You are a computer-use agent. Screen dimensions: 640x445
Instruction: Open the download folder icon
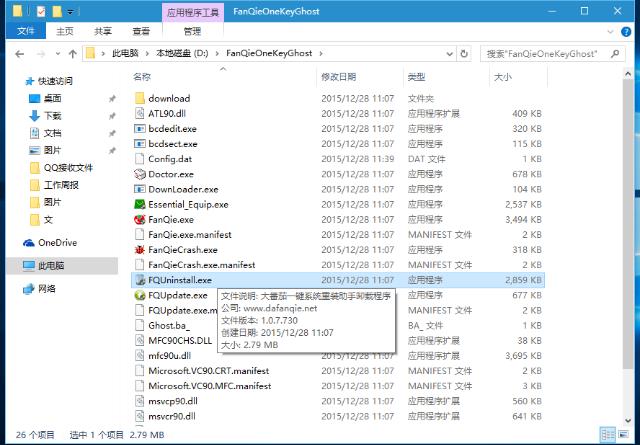139,98
